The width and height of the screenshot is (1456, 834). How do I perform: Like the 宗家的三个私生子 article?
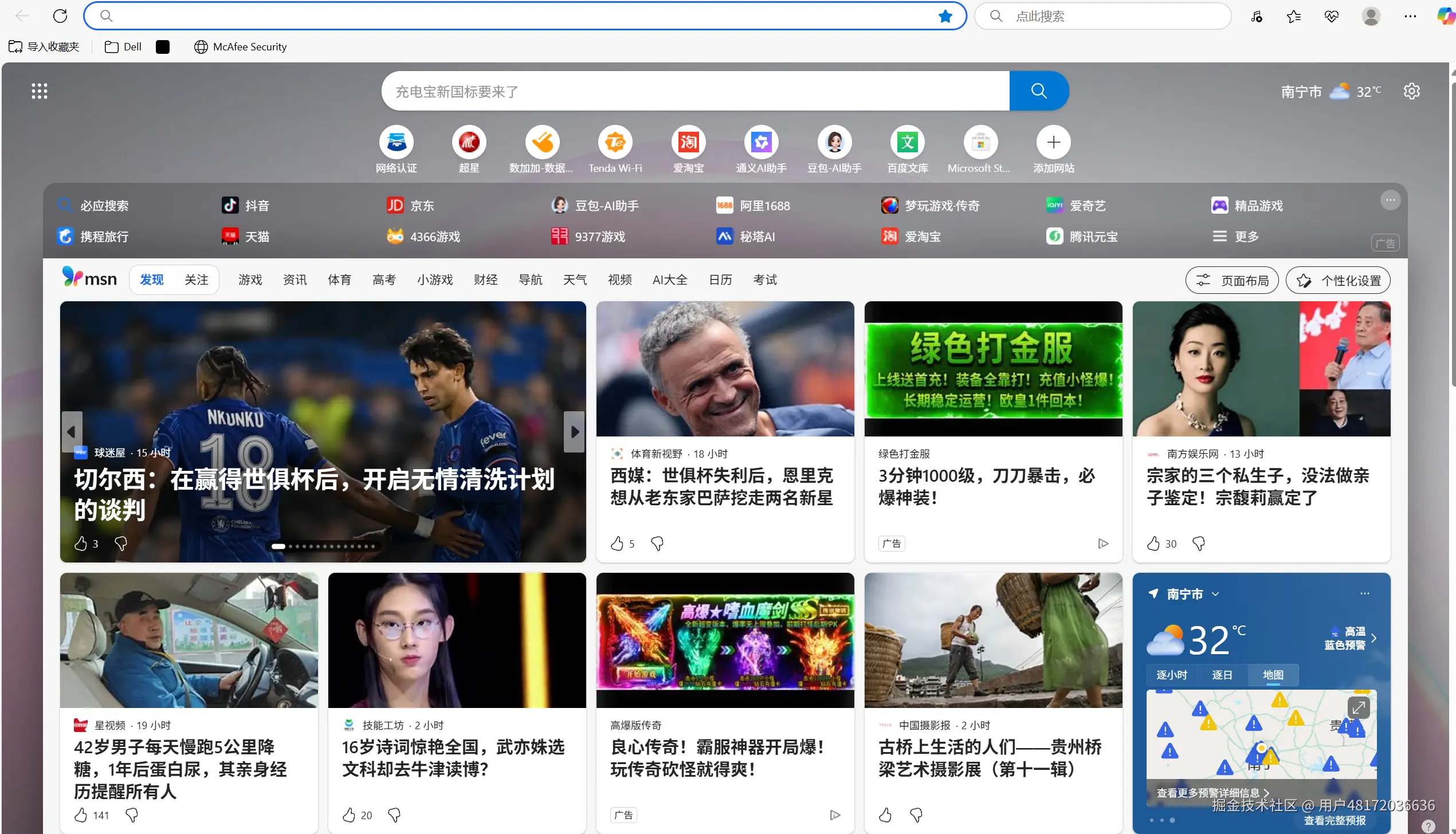[x=1155, y=543]
